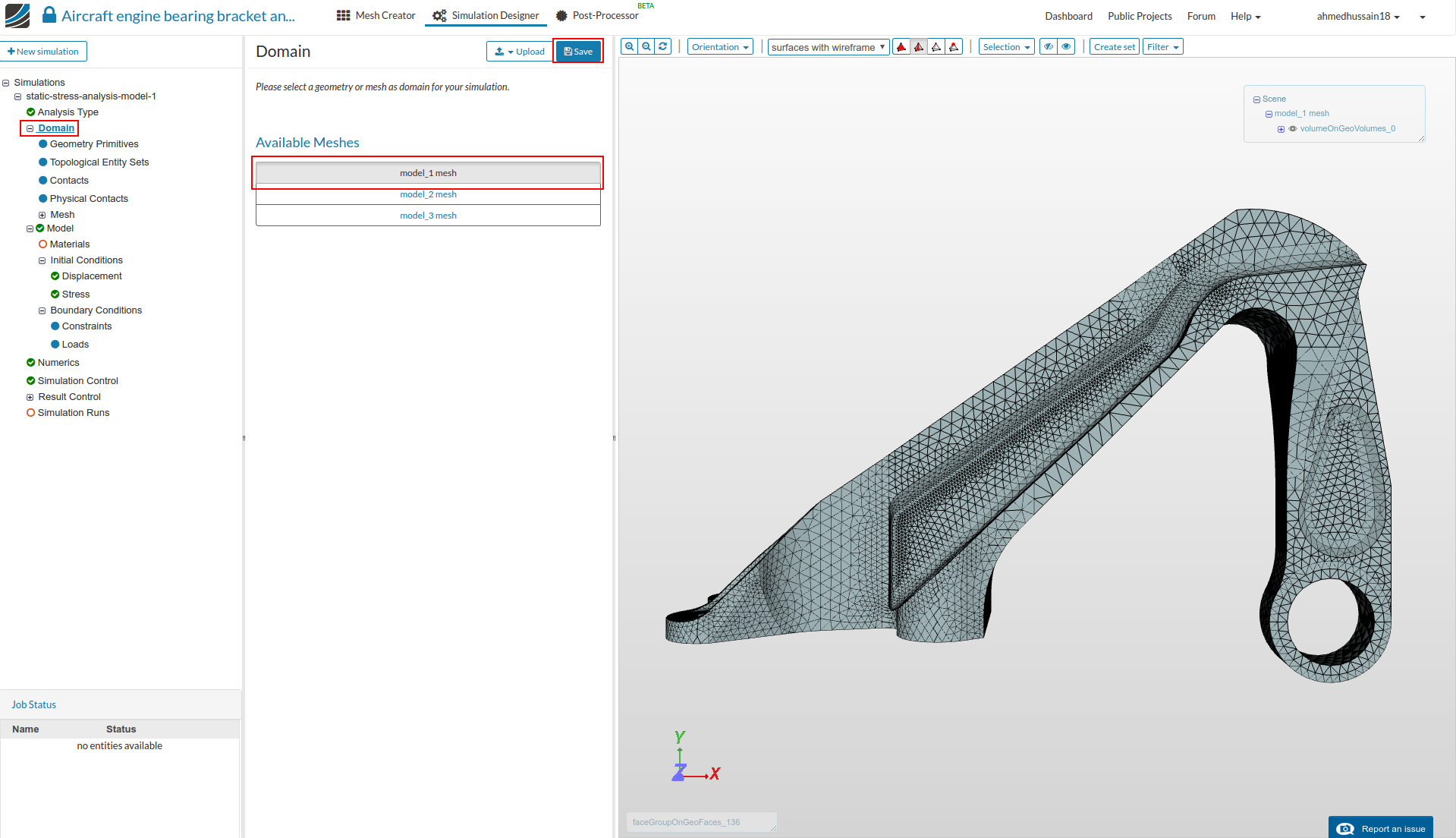Image resolution: width=1456 pixels, height=838 pixels.
Task: Open the Post-Processor tab
Action: click(x=598, y=16)
